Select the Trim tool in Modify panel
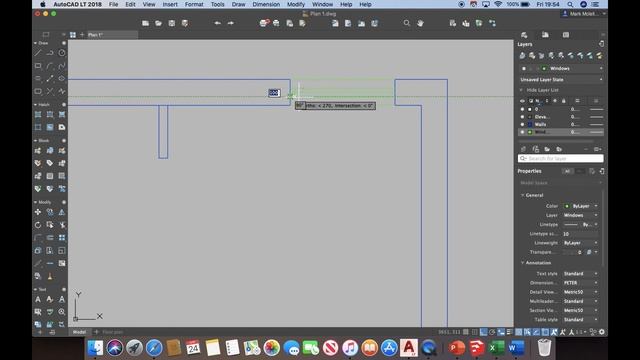The height and width of the screenshot is (360, 640). pos(62,225)
